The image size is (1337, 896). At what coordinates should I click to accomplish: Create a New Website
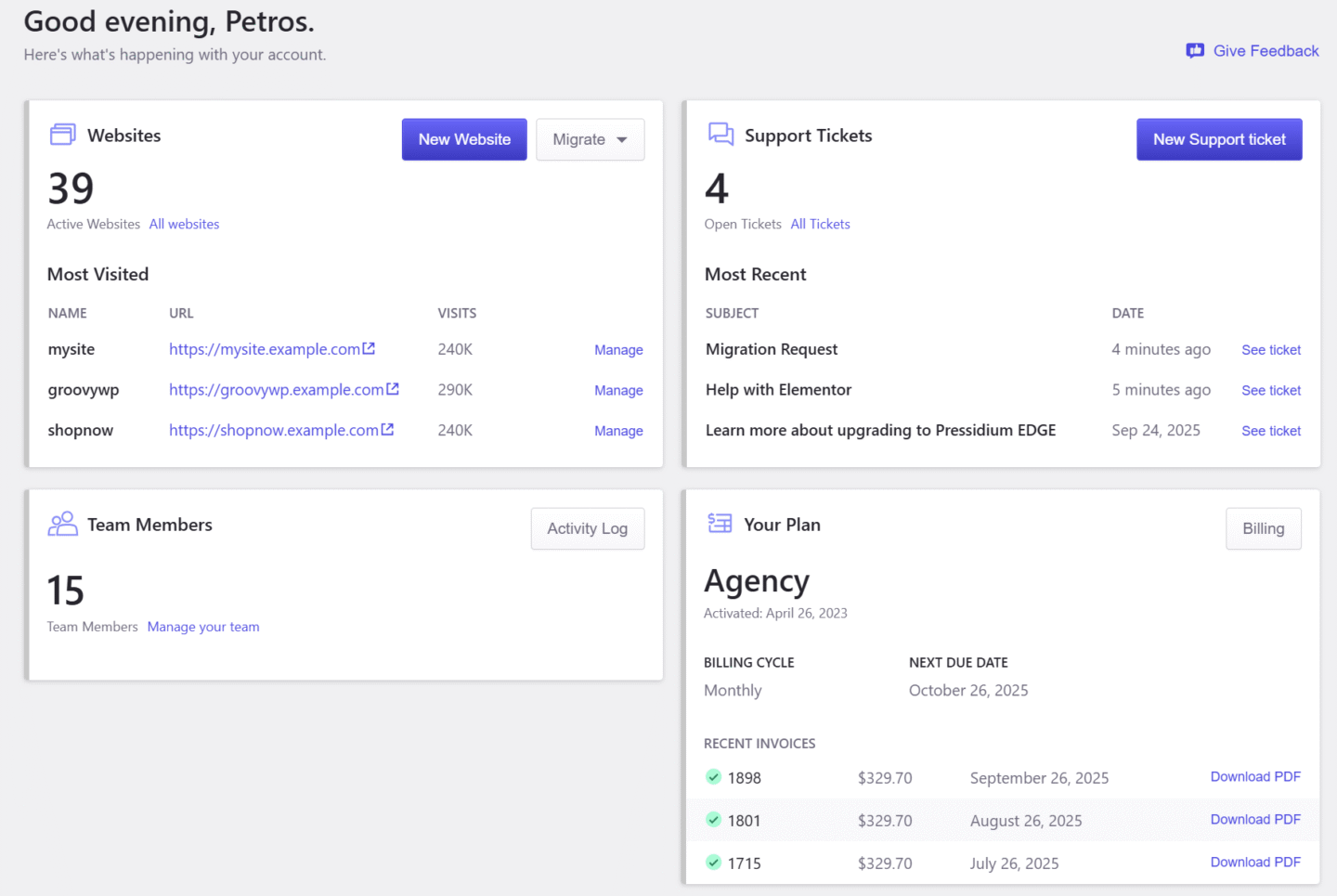point(464,139)
